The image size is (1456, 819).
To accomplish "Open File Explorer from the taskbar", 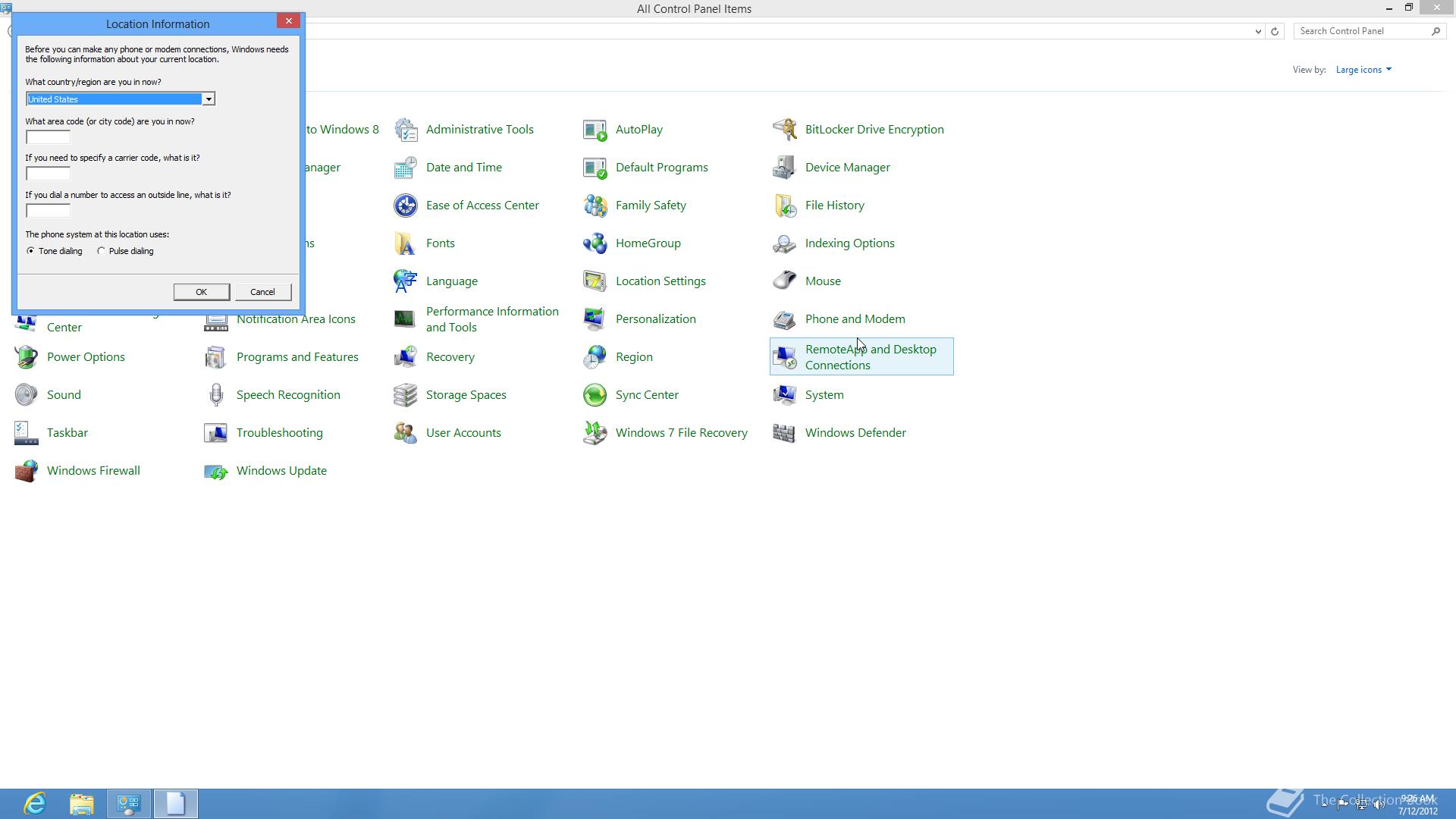I will pos(82,804).
